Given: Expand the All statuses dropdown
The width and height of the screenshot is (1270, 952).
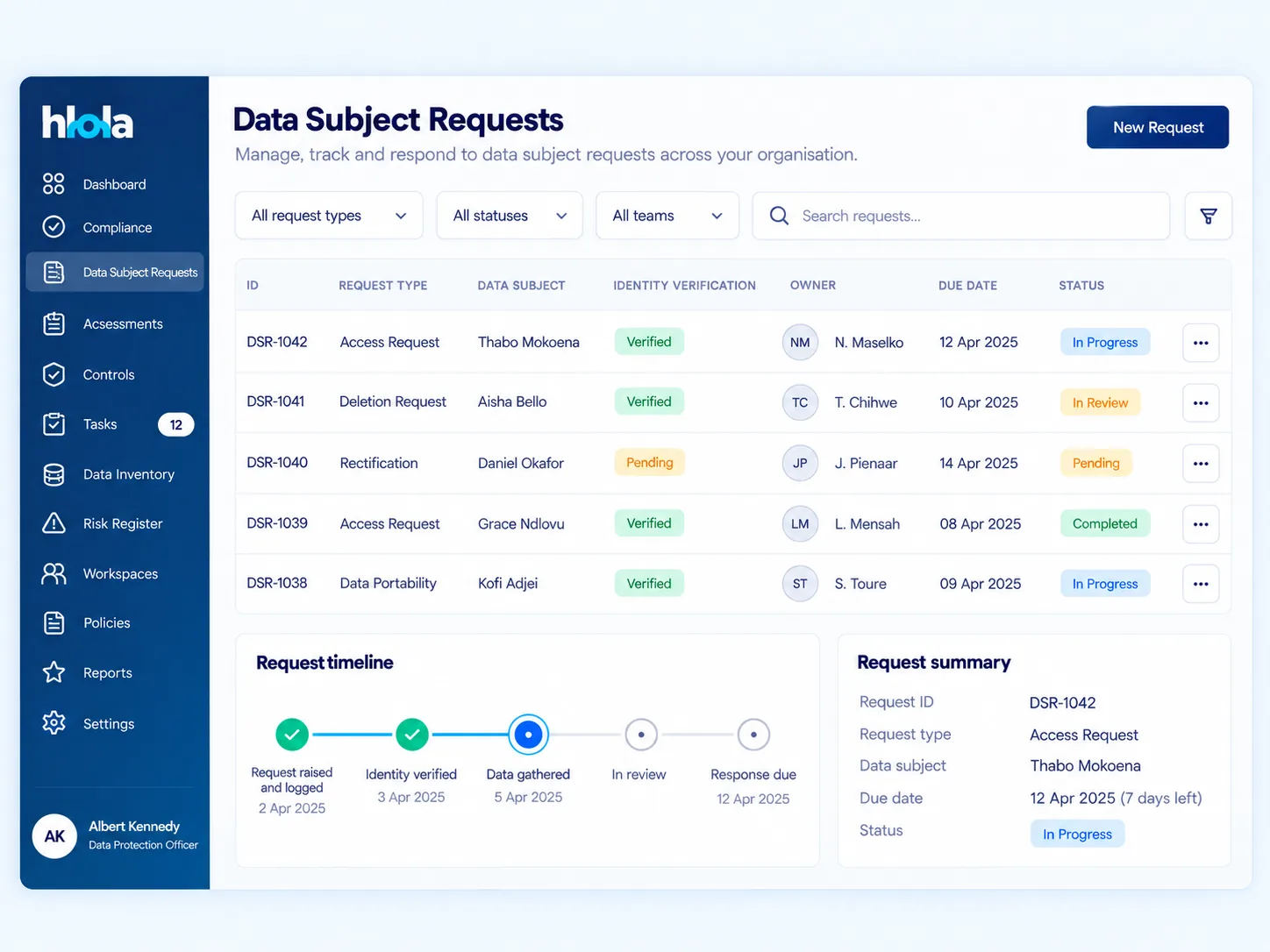Looking at the screenshot, I should pyautogui.click(x=510, y=216).
